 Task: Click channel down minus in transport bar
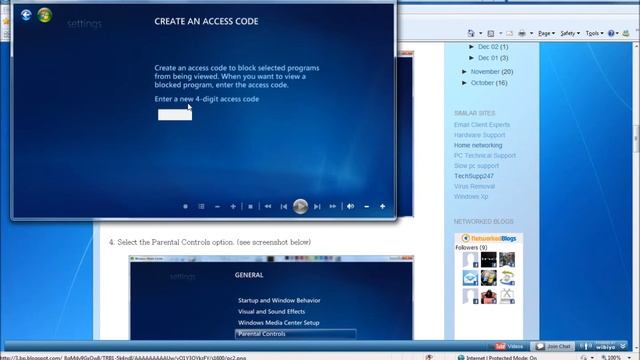coord(217,207)
